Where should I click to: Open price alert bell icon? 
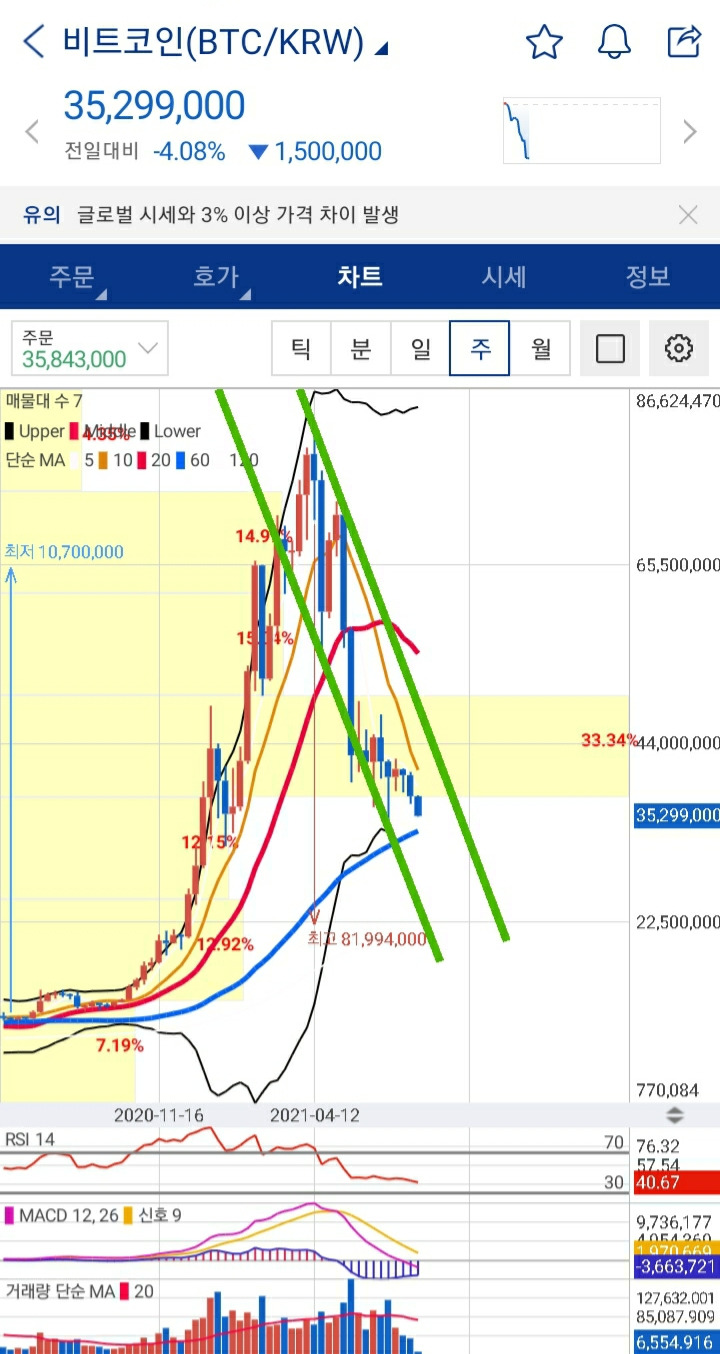point(614,42)
